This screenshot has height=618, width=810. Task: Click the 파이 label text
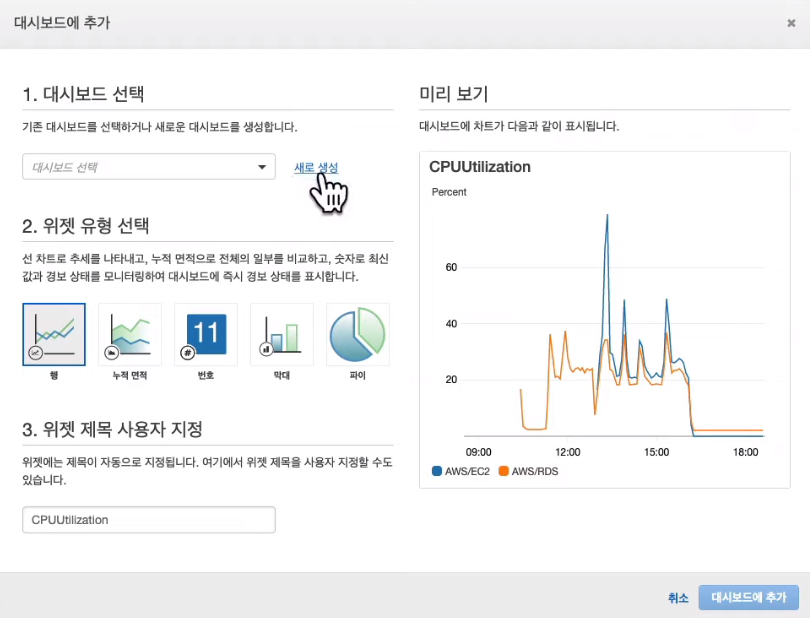[357, 376]
